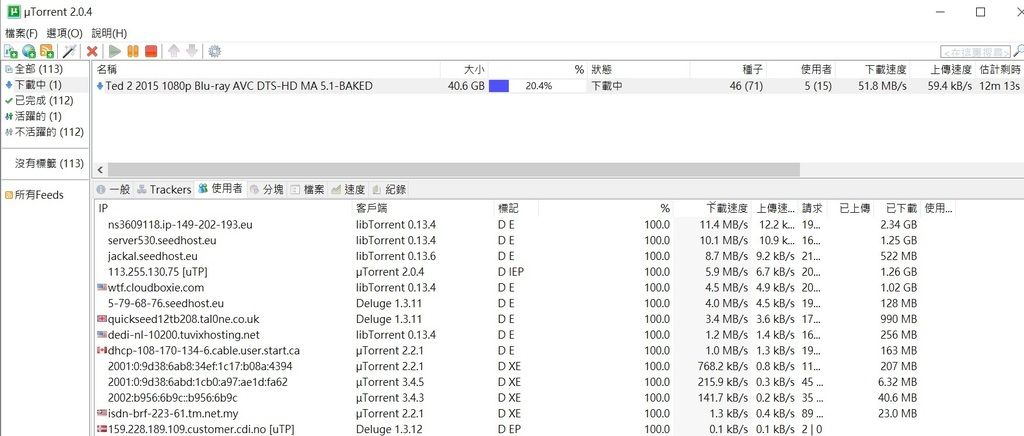
Task: Sort torrents by 狀態 column header
Action: pos(639,69)
